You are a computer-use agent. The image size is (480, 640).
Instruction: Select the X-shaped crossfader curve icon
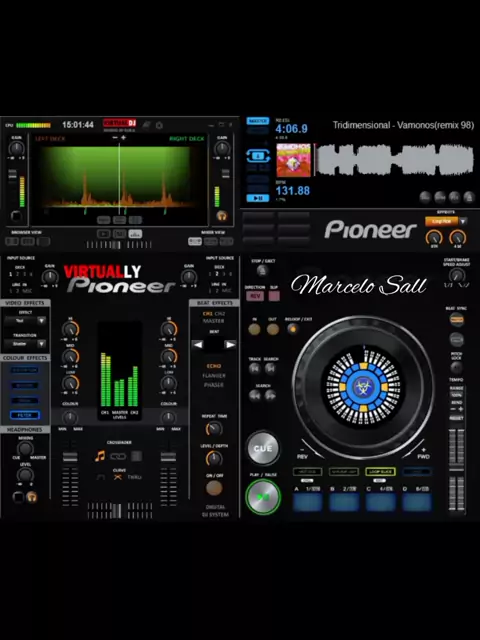118,477
